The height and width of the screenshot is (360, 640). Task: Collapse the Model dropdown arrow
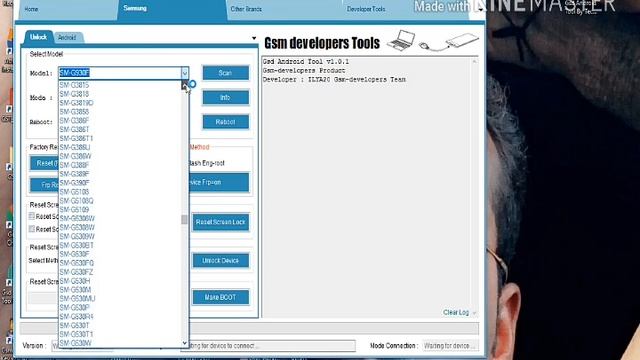(x=185, y=73)
